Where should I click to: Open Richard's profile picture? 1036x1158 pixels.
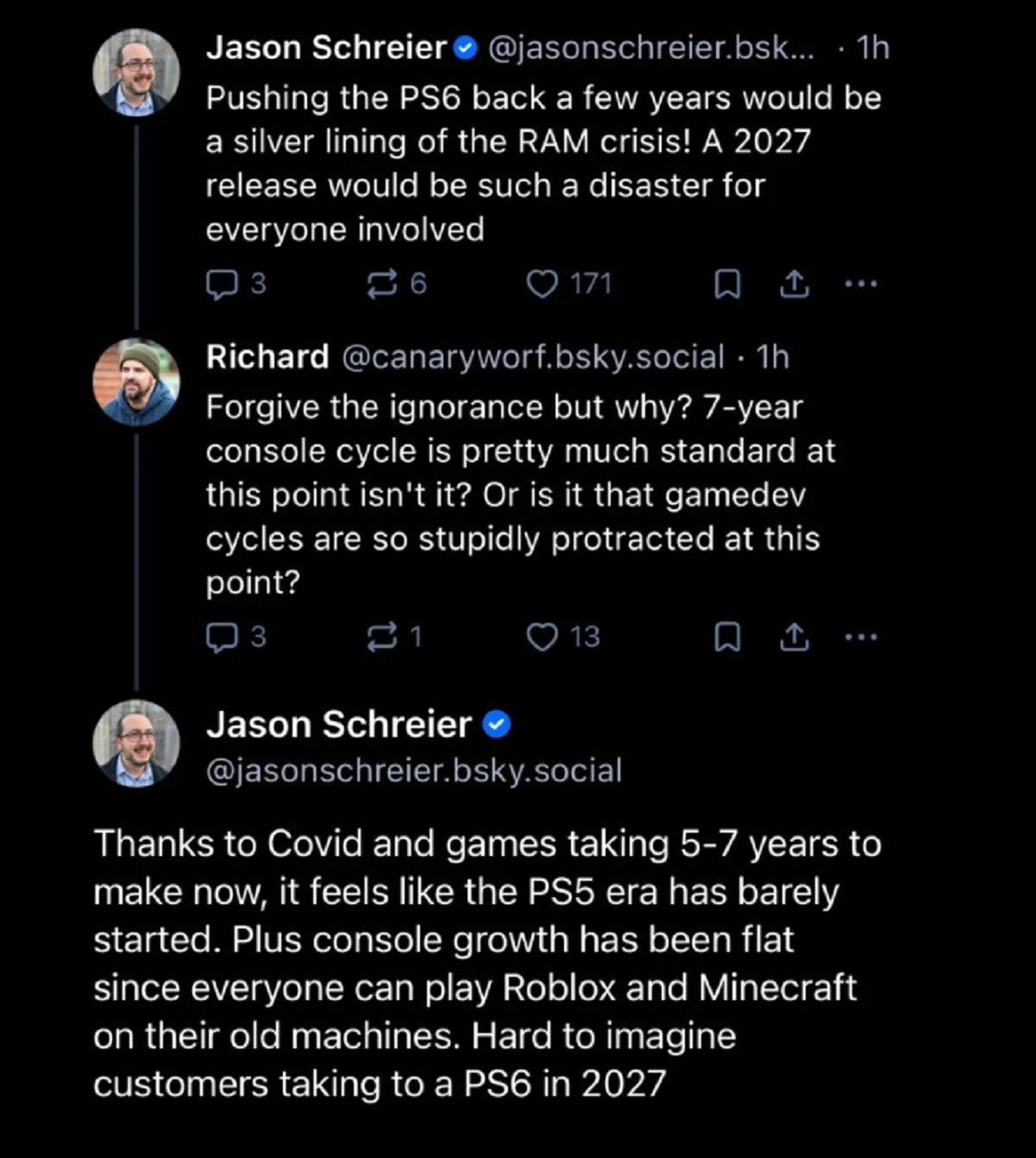136,382
